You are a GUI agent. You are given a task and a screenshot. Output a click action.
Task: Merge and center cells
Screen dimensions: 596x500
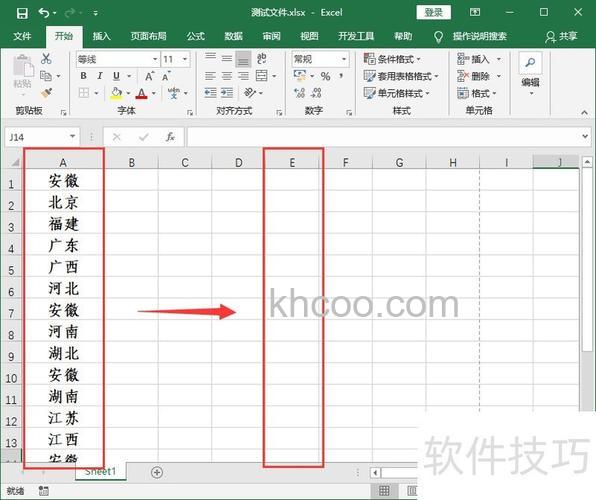click(x=262, y=76)
